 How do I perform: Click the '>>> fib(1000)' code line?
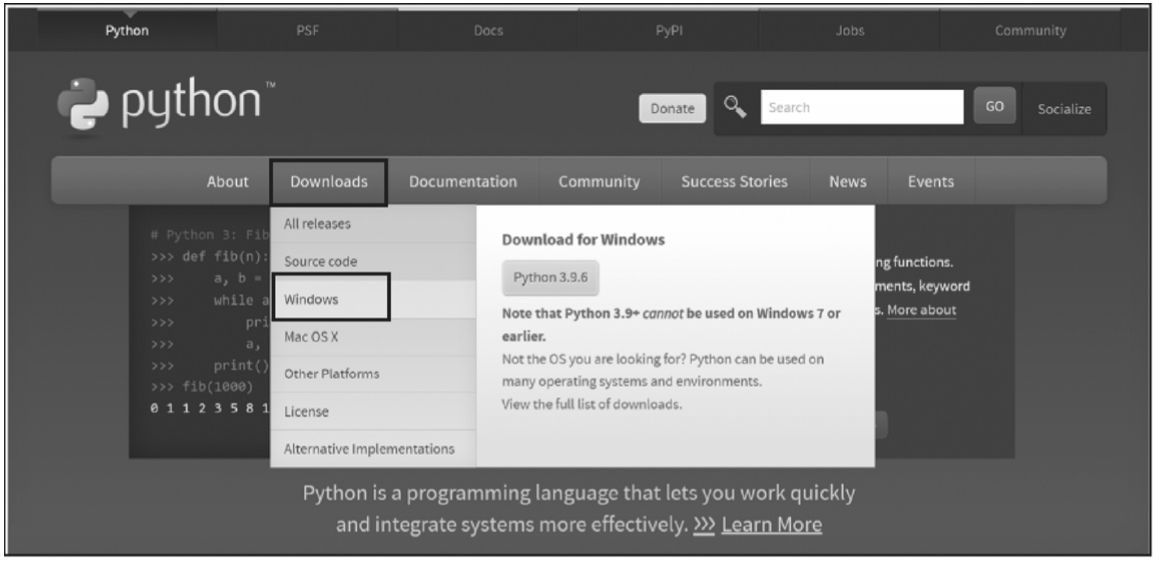[x=202, y=387]
